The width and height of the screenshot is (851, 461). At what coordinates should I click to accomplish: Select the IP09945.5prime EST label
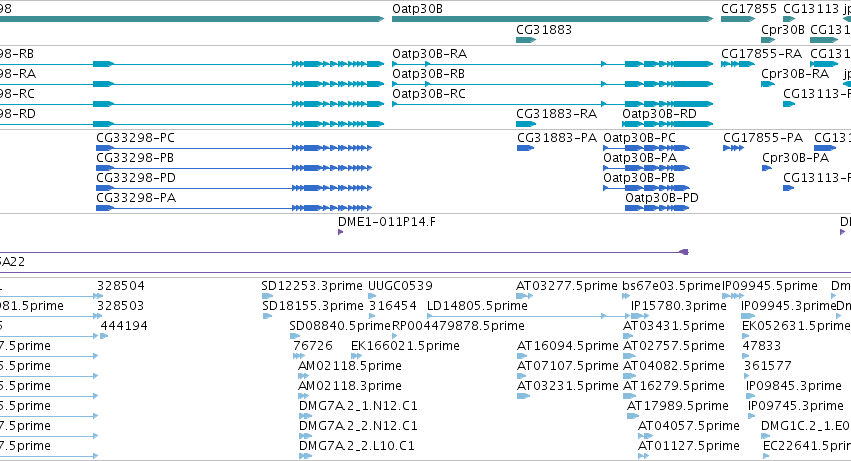pos(770,286)
